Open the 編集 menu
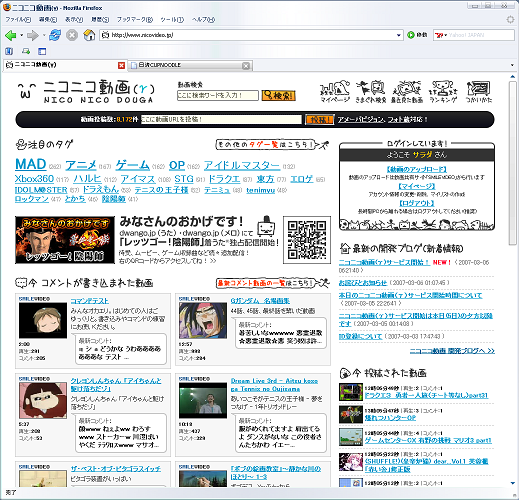519x500 pixels. (48, 20)
